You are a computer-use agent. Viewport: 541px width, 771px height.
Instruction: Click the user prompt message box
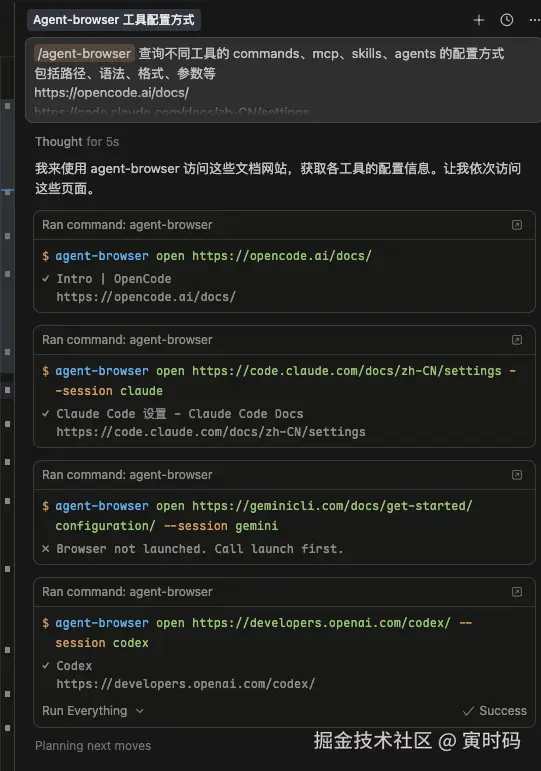pyautogui.click(x=283, y=80)
